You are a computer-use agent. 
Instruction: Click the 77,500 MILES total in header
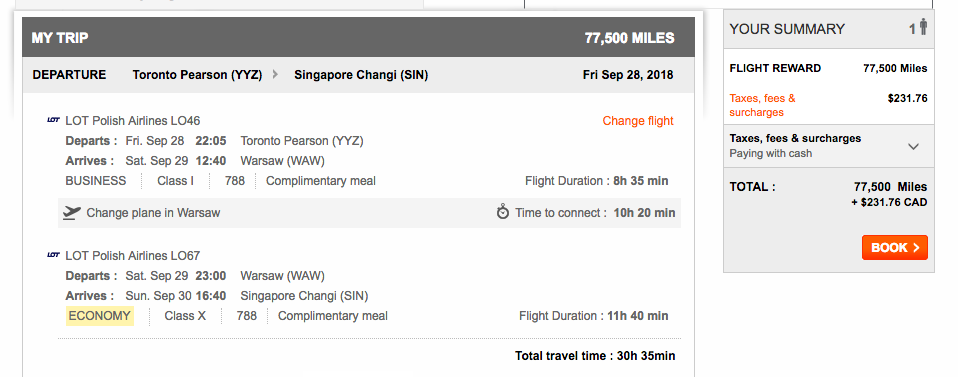(x=629, y=38)
